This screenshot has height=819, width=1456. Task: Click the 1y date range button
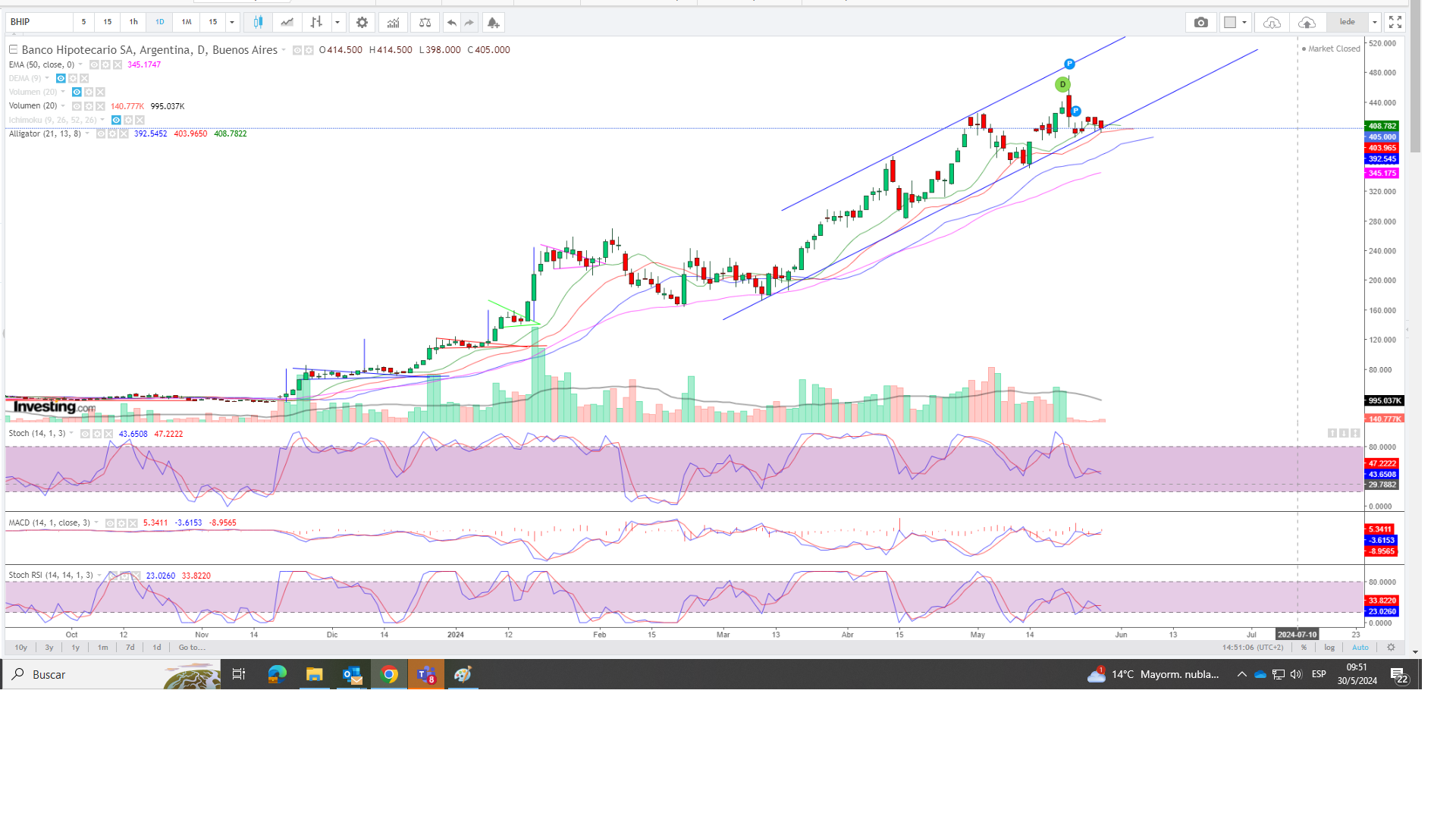(x=75, y=648)
